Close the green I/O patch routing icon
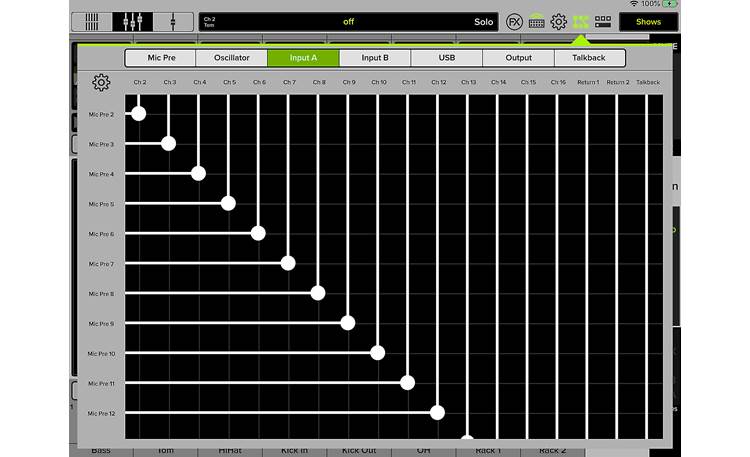 click(580, 22)
